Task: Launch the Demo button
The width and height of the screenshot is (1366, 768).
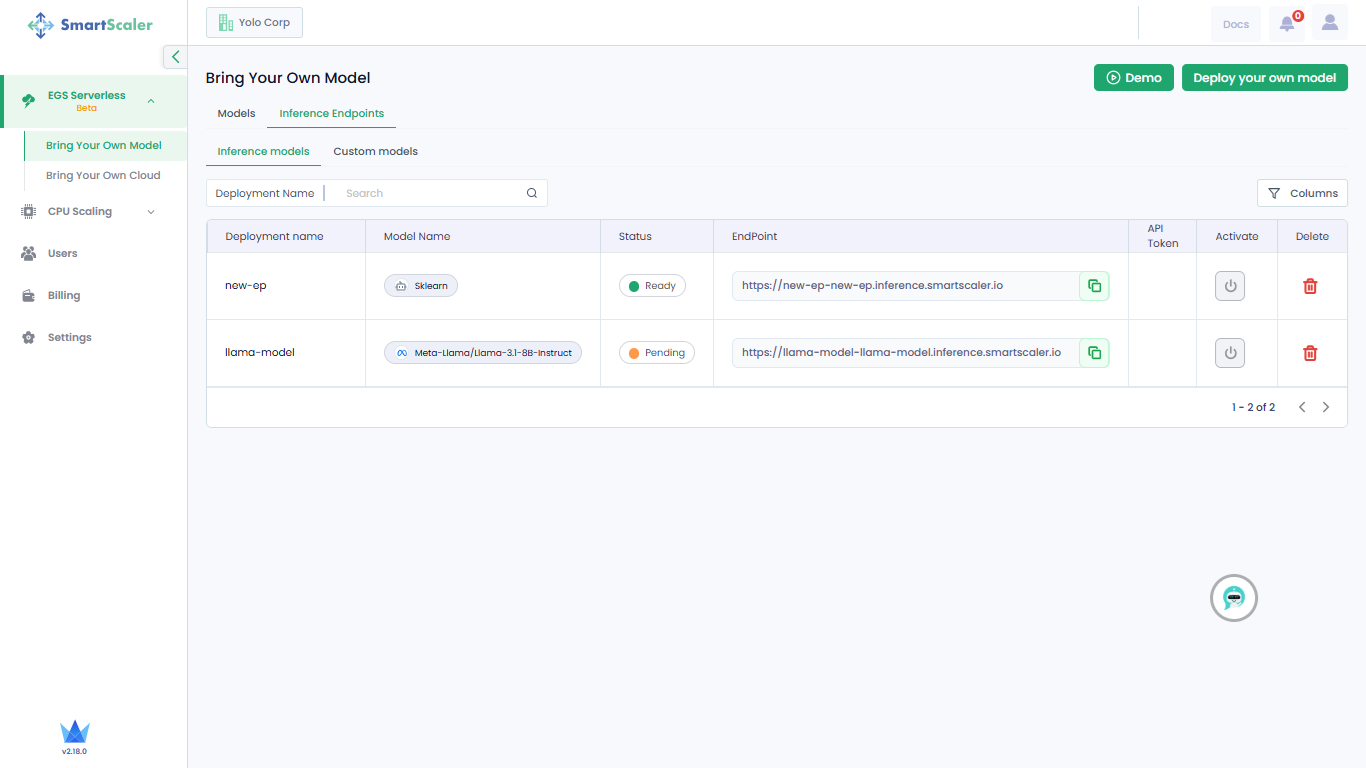Action: 1133,78
